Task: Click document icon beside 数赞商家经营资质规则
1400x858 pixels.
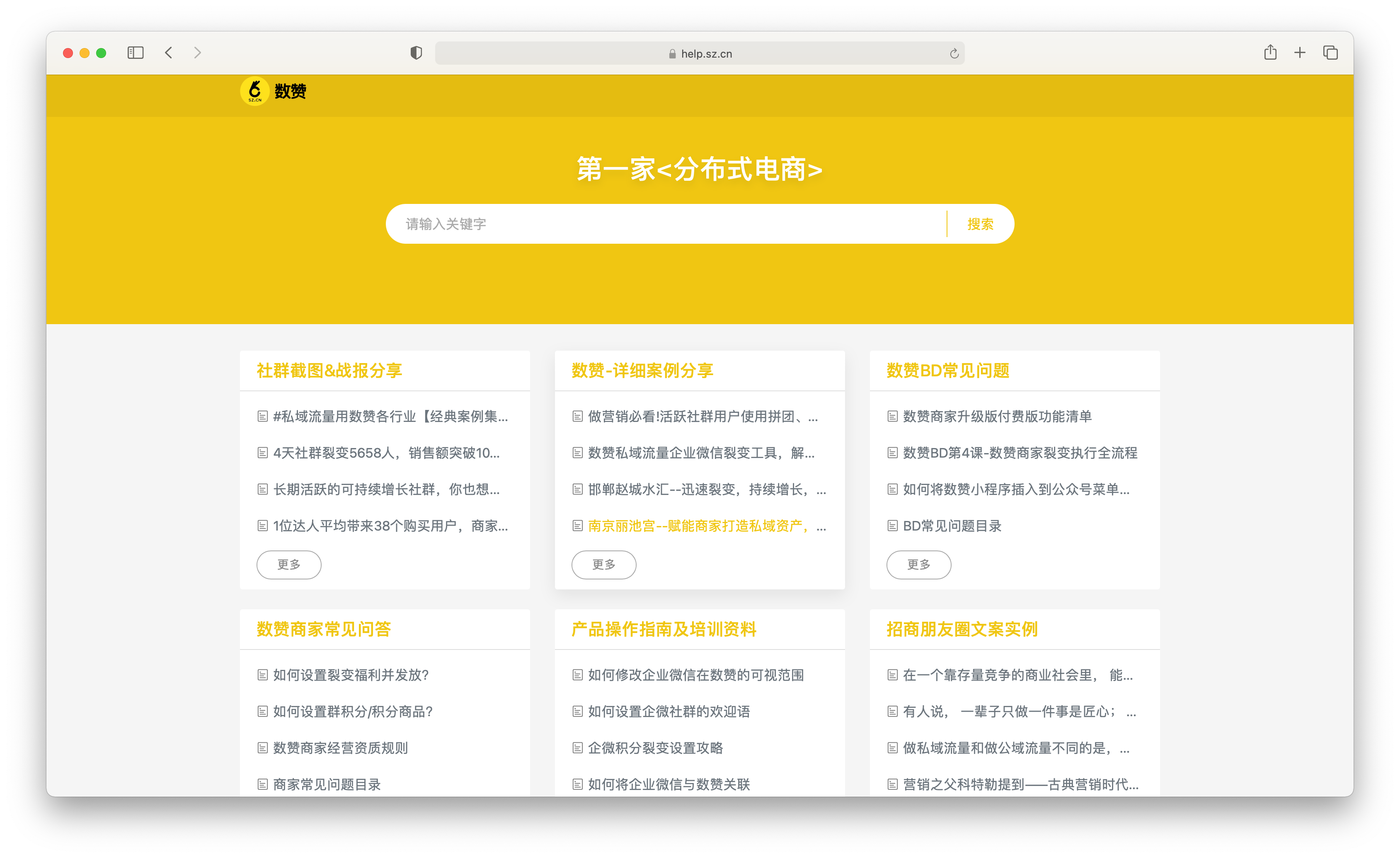Action: pyautogui.click(x=262, y=748)
